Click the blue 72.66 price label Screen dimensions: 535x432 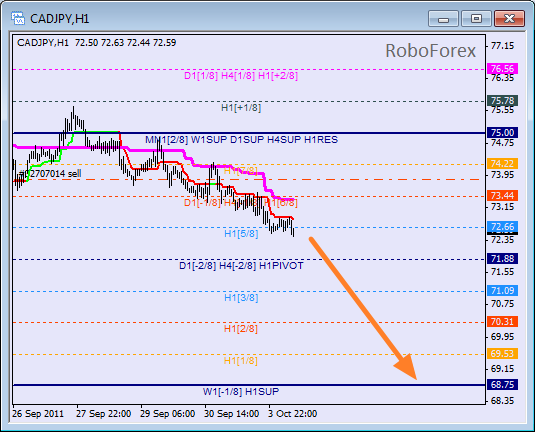click(x=502, y=227)
